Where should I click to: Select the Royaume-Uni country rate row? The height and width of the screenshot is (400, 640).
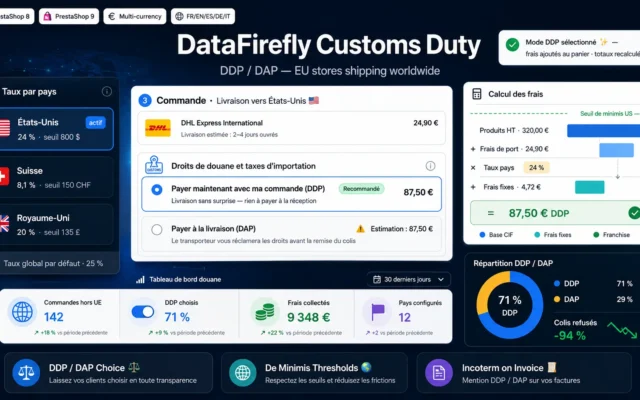tap(56, 224)
